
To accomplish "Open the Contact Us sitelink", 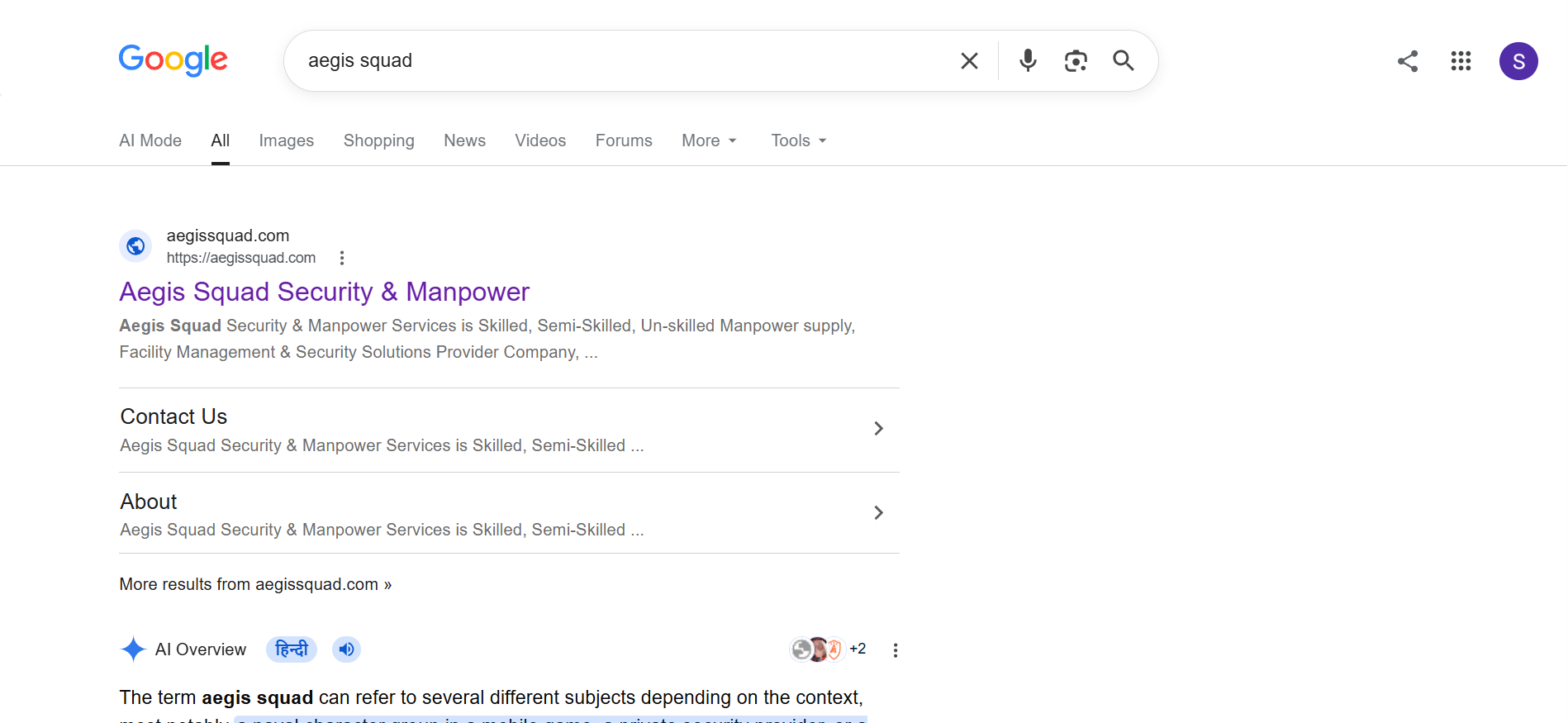I will tap(173, 416).
